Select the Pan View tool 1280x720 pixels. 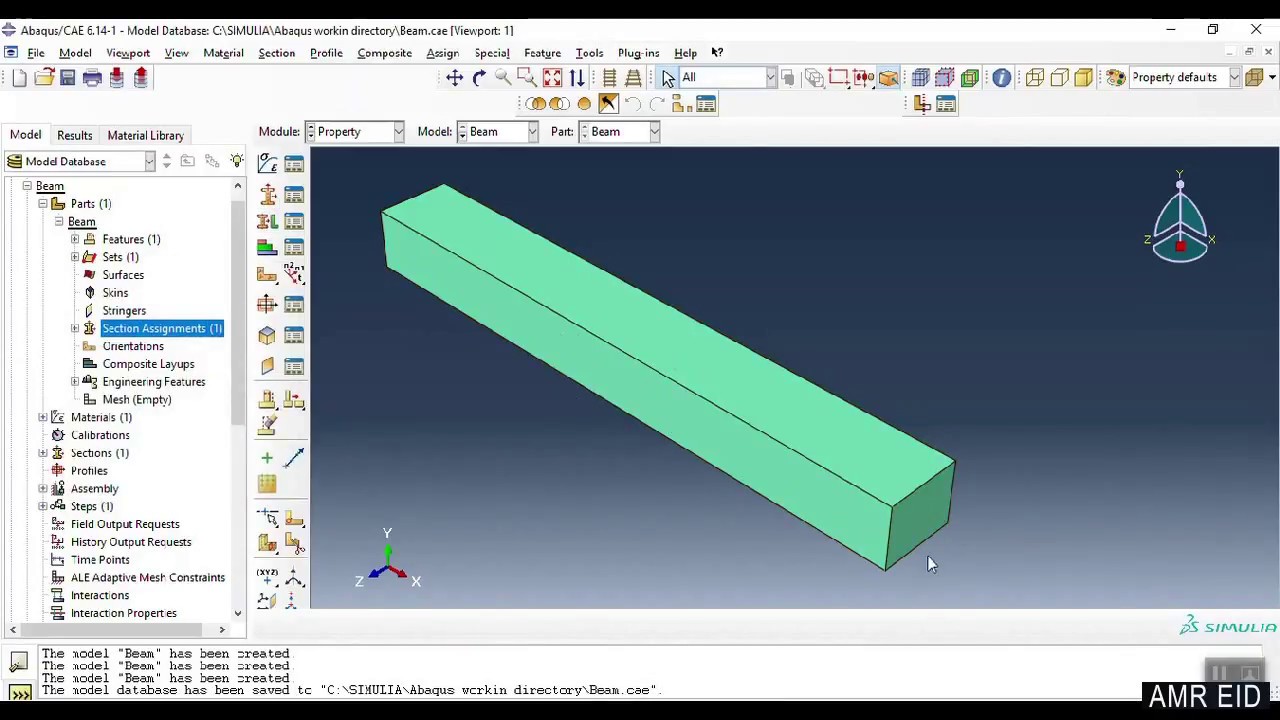tap(454, 78)
